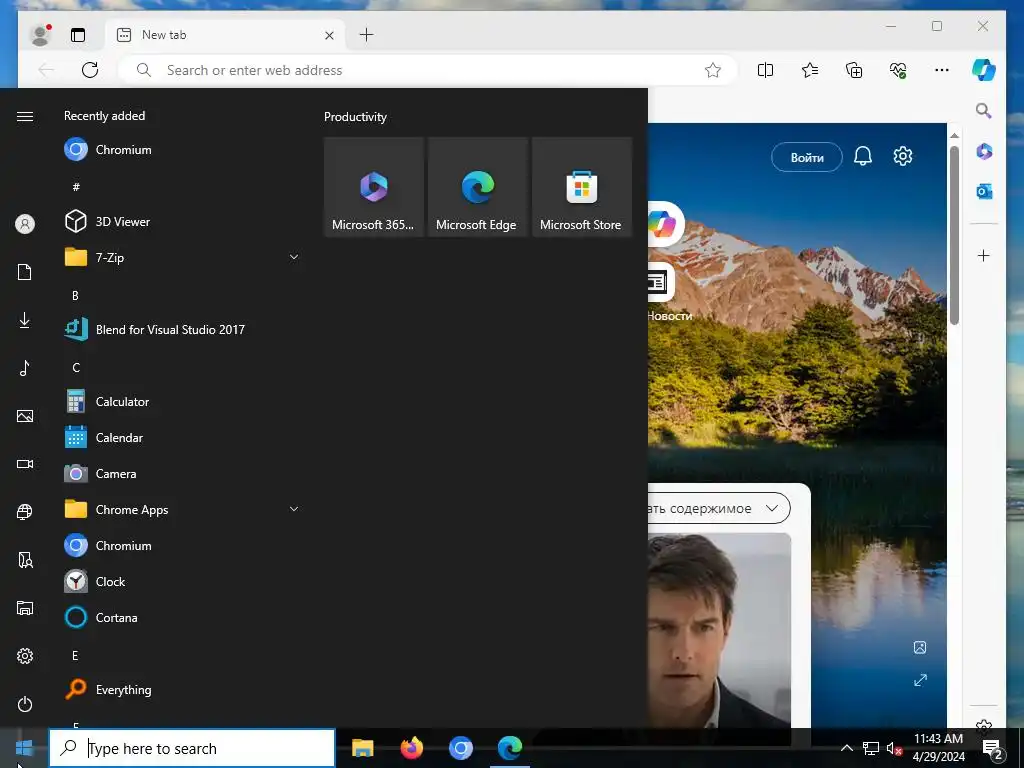
Task: Open the Power options button
Action: tap(25, 704)
